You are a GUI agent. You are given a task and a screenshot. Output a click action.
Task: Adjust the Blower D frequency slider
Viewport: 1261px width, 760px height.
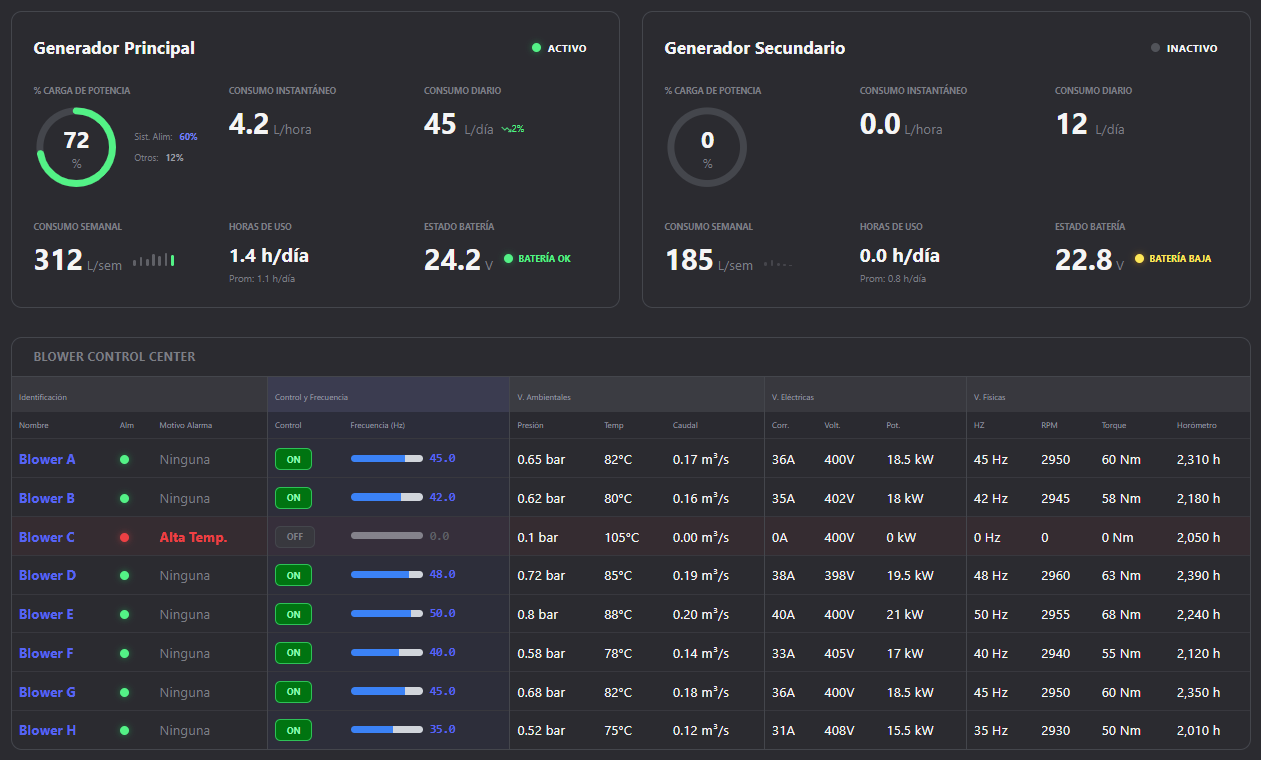tap(386, 575)
